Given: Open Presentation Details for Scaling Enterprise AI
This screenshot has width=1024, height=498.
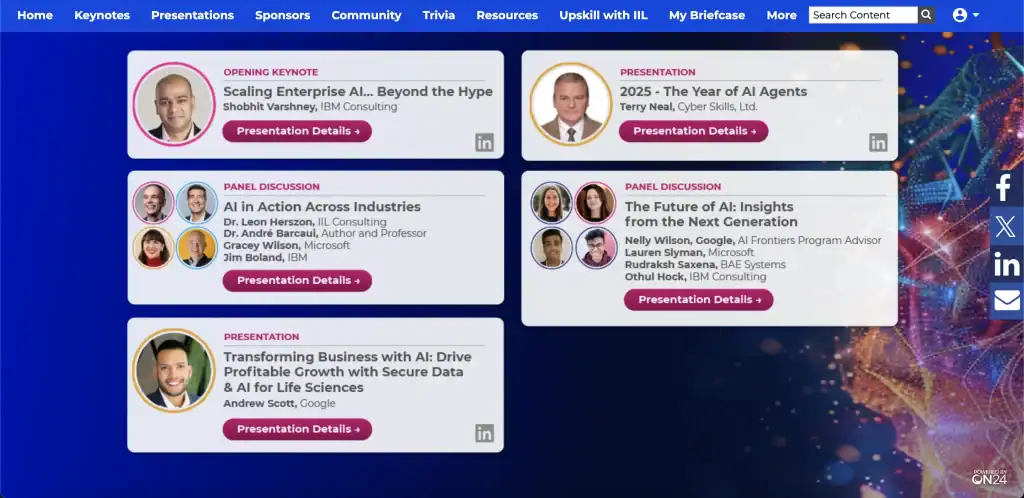Looking at the screenshot, I should coord(297,131).
